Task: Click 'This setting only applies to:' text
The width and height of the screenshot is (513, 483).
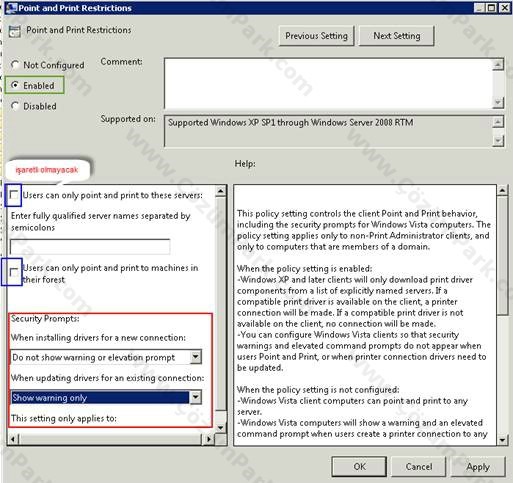Action: [x=64, y=418]
